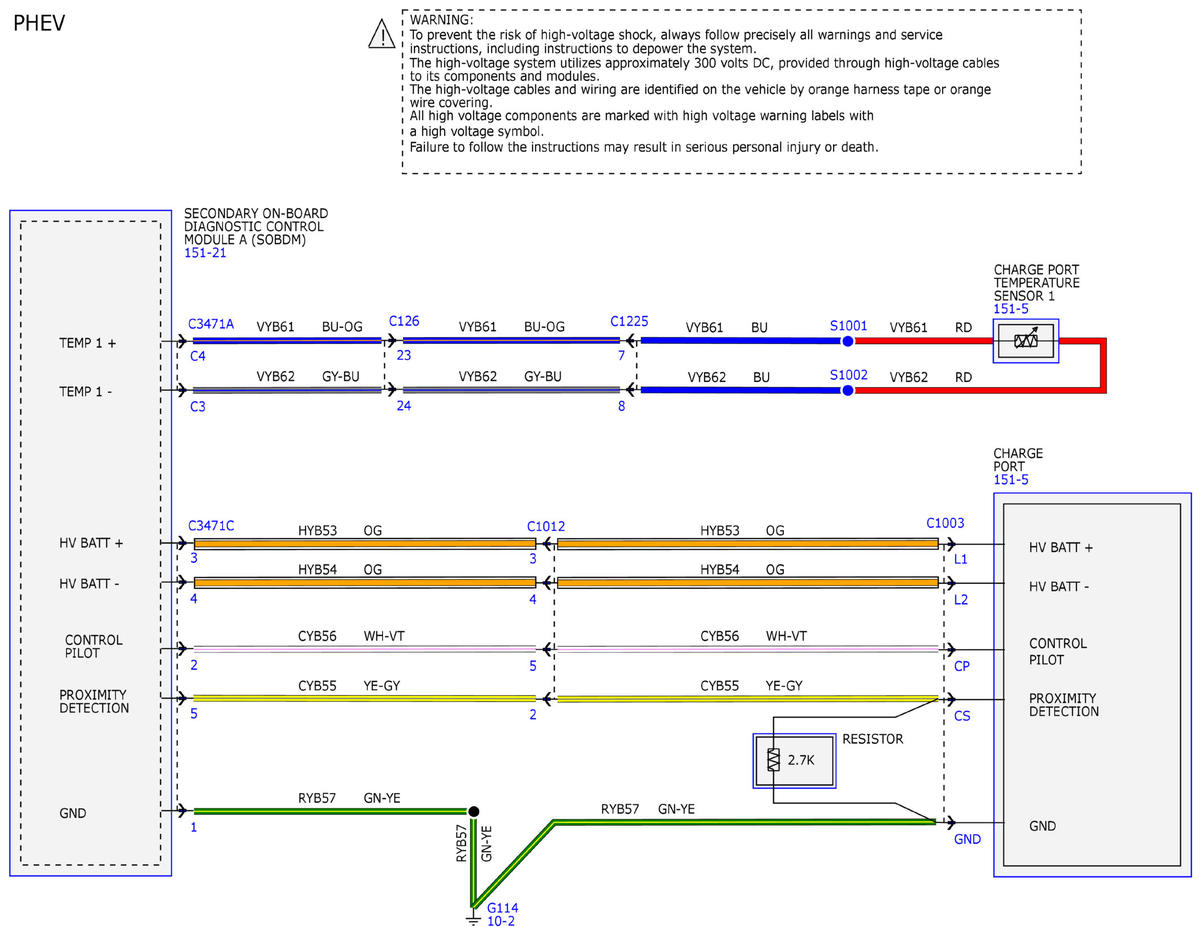The height and width of the screenshot is (927, 1200).
Task: Click the HV BATT - label in SOBDM module
Action: 90,585
